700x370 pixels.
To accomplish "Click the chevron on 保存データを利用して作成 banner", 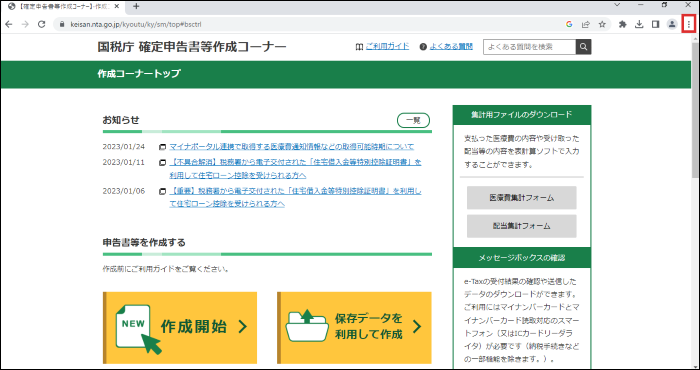I will 417,327.
